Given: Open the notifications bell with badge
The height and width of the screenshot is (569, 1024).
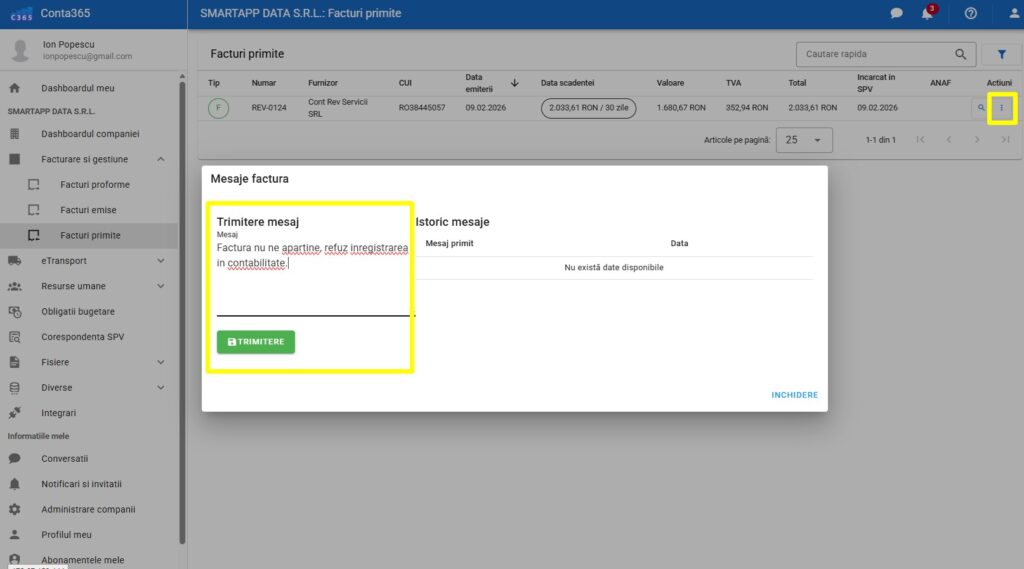Looking at the screenshot, I should tap(927, 14).
